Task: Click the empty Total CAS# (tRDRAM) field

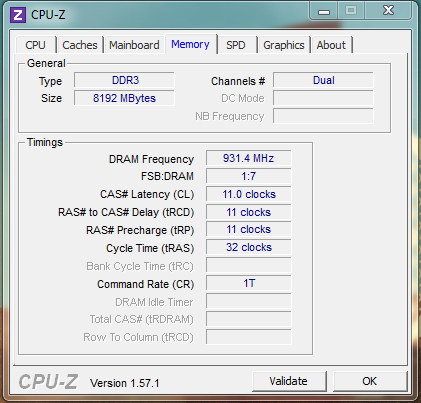Action: [x=249, y=319]
